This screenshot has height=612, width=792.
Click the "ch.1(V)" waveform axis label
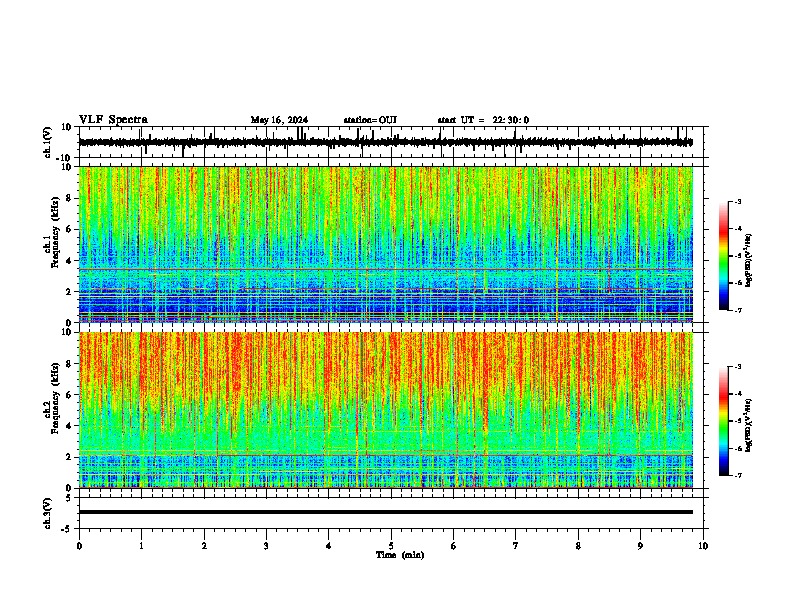point(48,142)
